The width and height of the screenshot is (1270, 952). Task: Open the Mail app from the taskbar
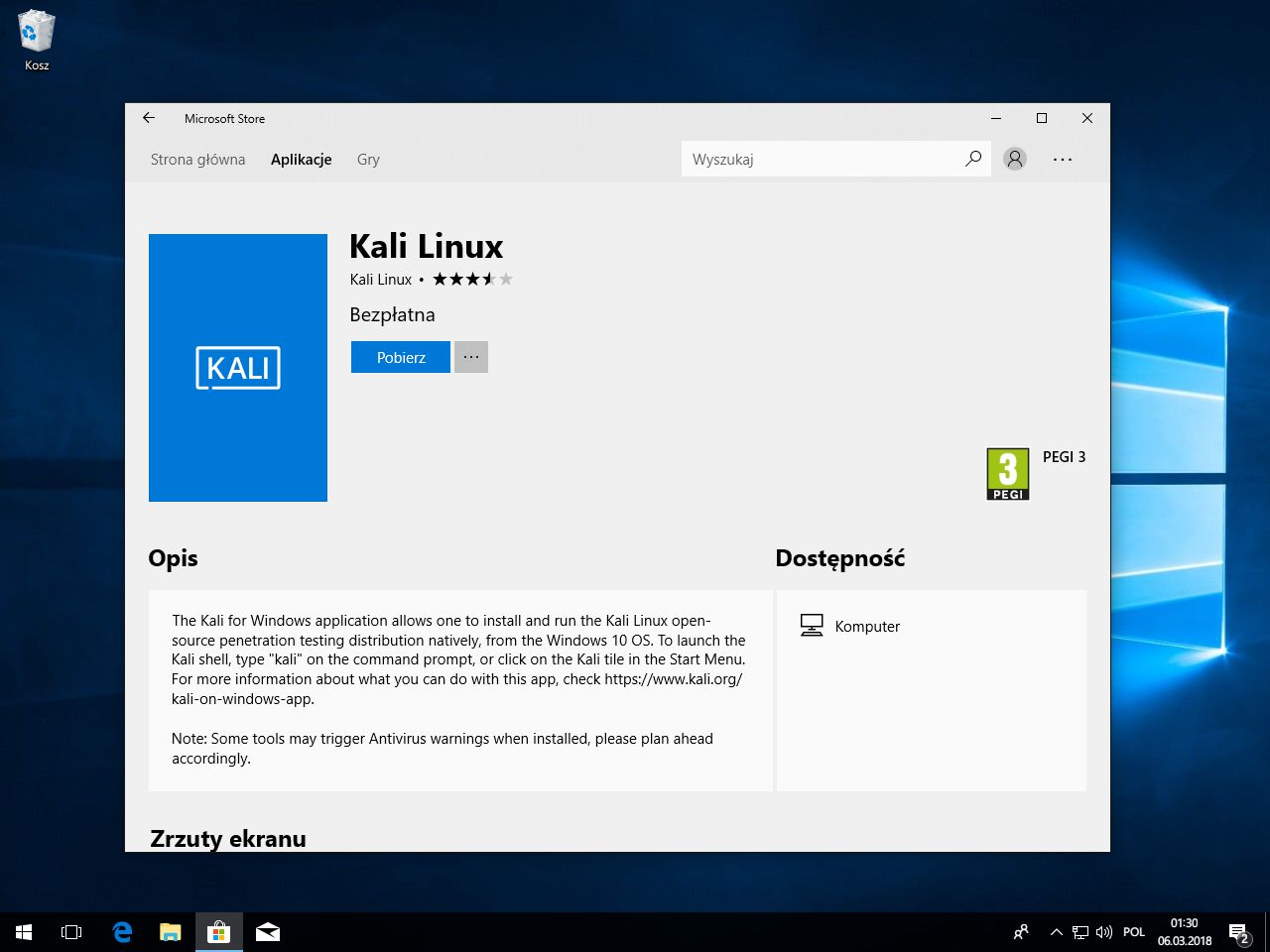pos(268,931)
